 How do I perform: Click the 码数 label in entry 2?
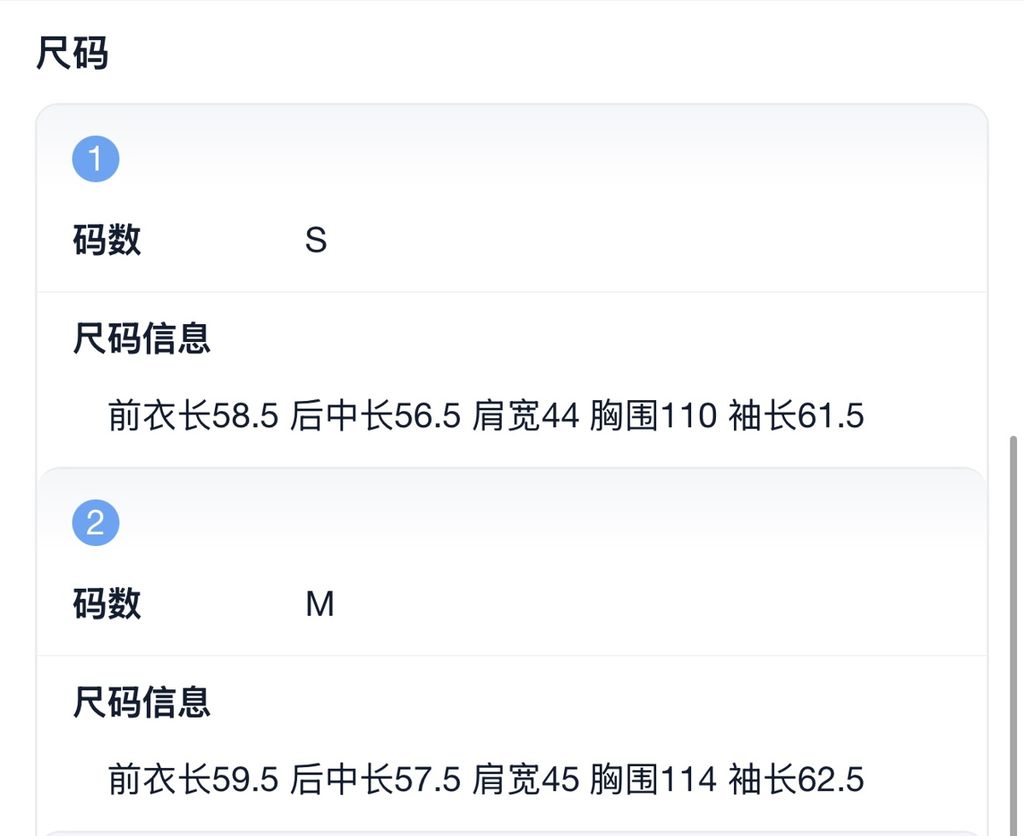click(106, 604)
